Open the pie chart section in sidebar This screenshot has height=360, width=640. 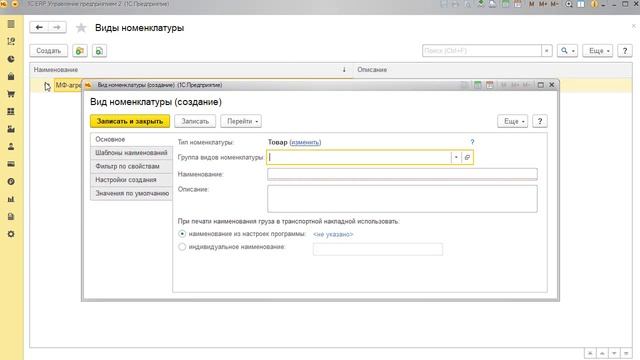(x=11, y=59)
